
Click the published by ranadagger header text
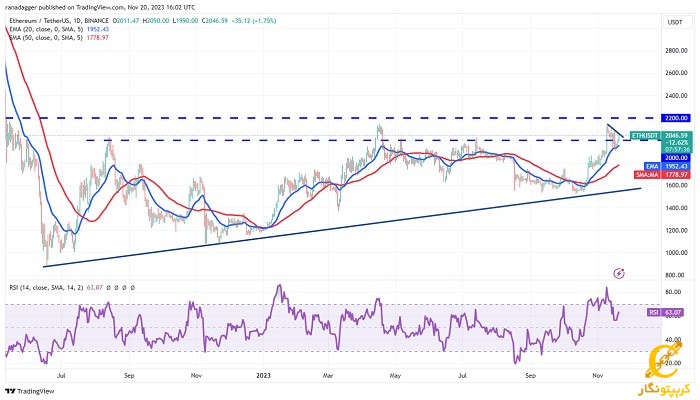tap(100, 7)
